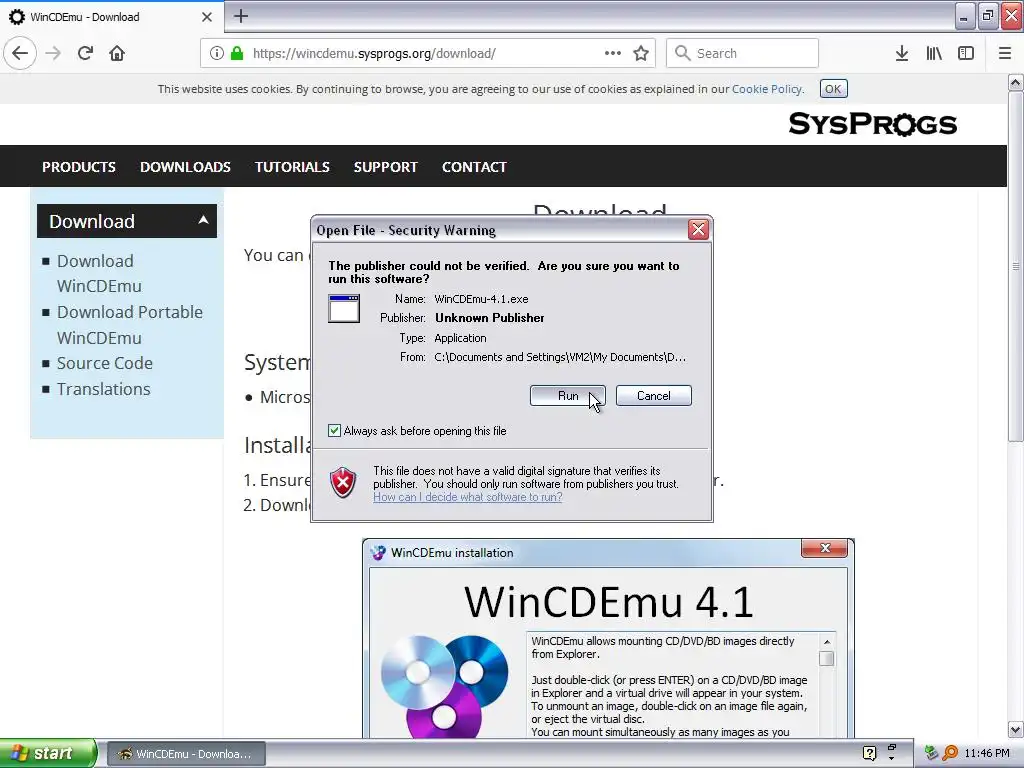This screenshot has width=1024, height=768.
Task: Click the WinCDEmu-4.1.exe file name text
Action: pos(481,299)
